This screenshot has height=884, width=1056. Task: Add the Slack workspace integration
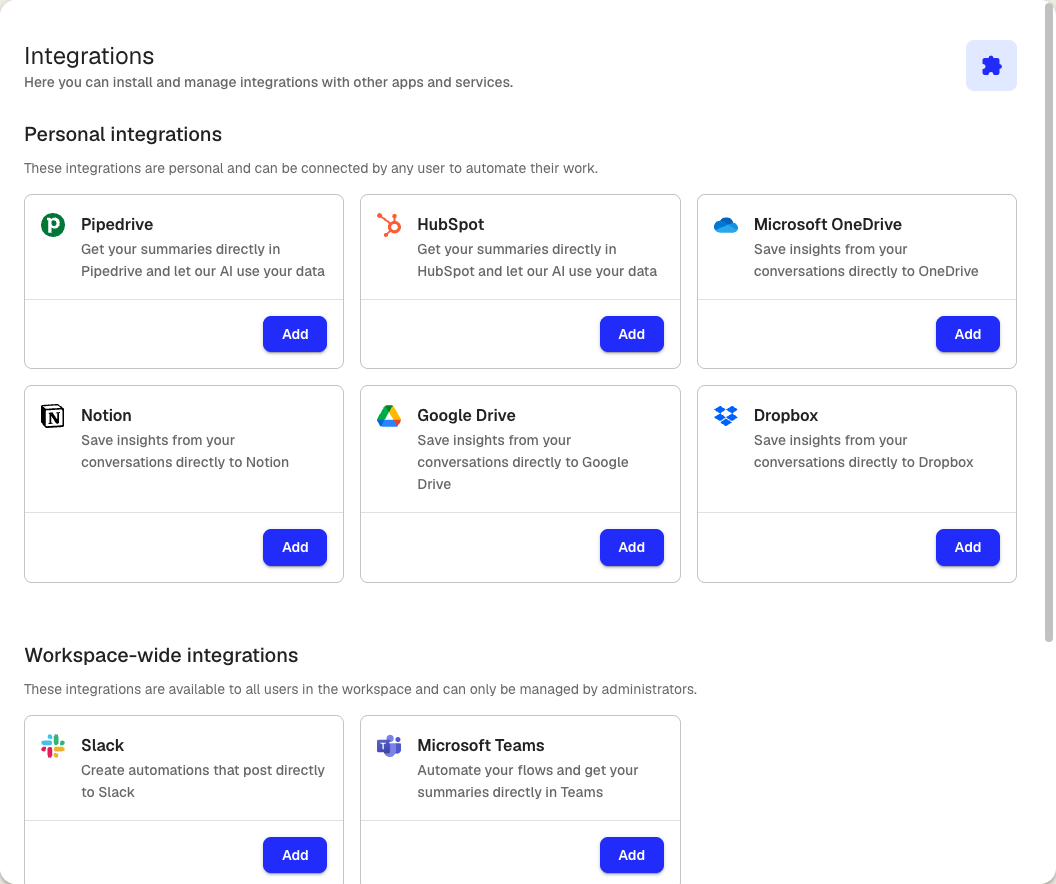295,855
